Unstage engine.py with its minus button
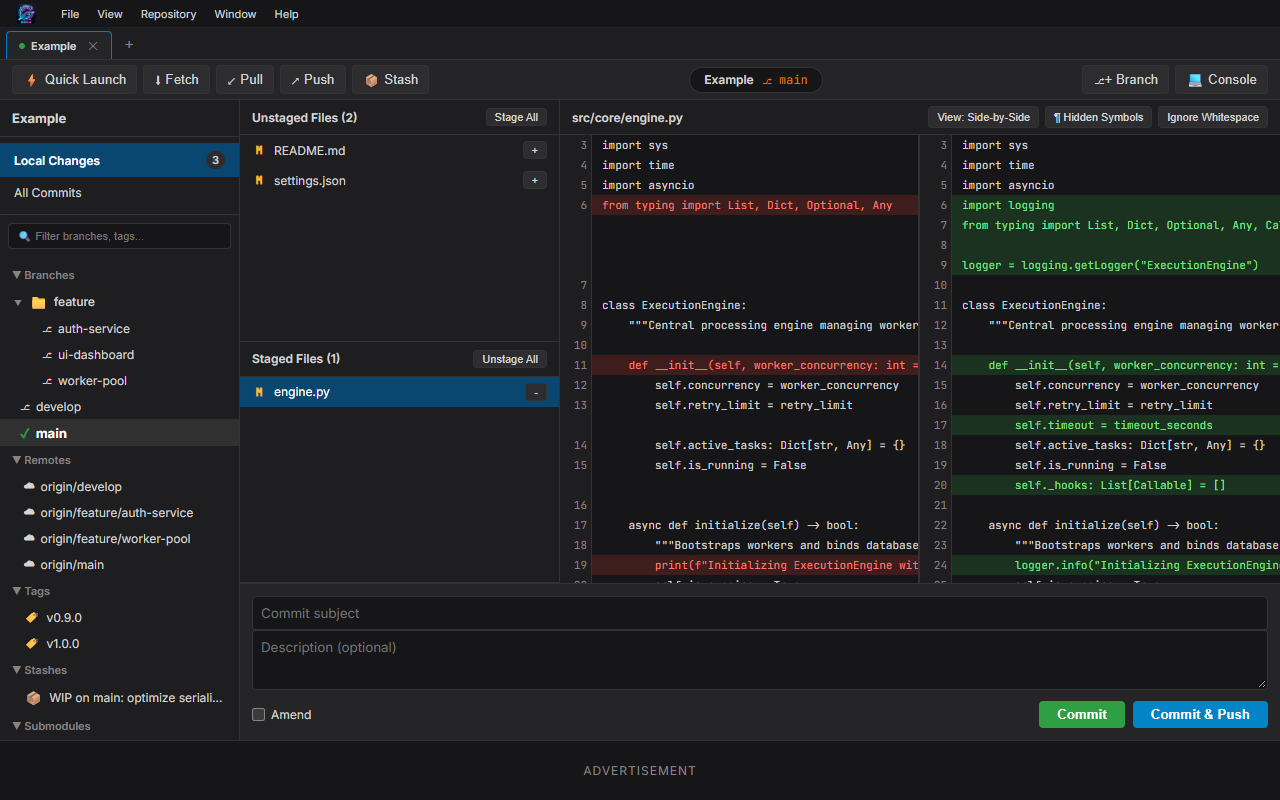Image resolution: width=1280 pixels, height=800 pixels. click(x=536, y=392)
